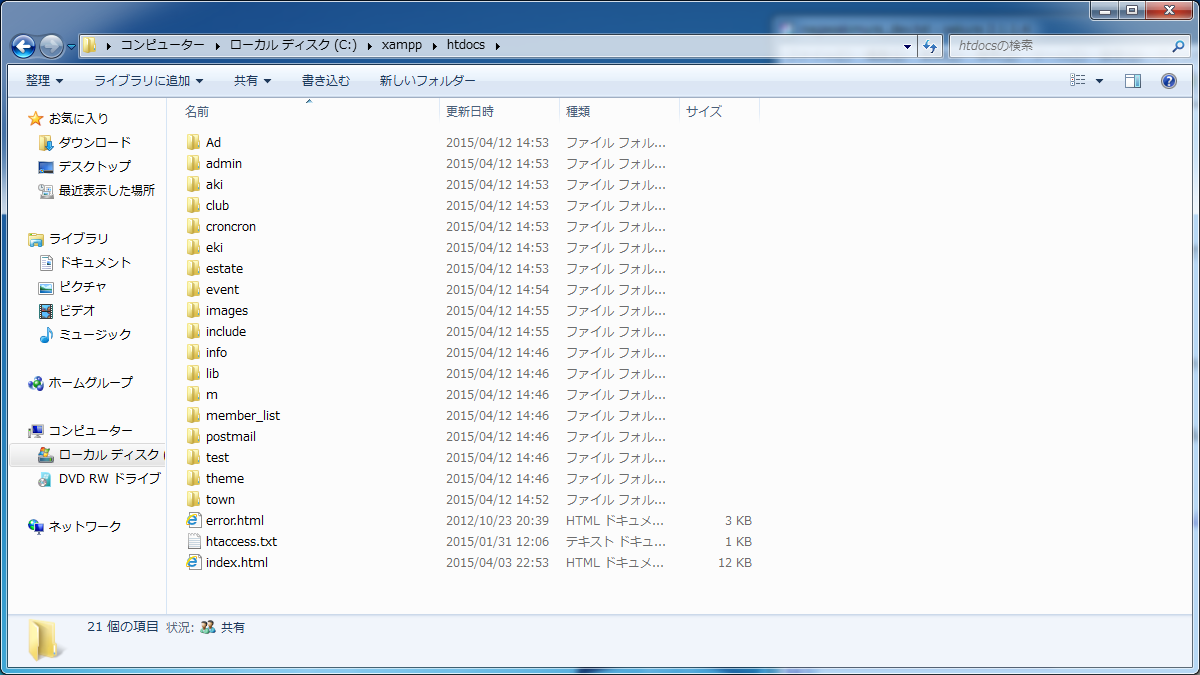The height and width of the screenshot is (675, 1200).
Task: Open the 整理 organize dropdown menu
Action: tap(44, 81)
